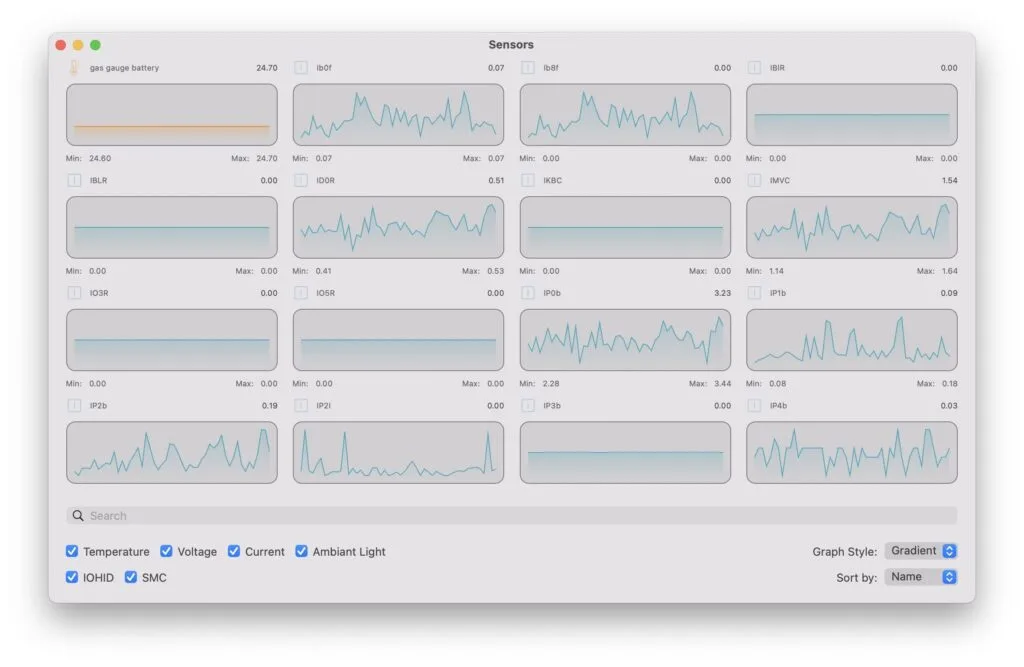Screen dimensions: 1024x667
Task: Select the Ib8f sensor graph
Action: [x=625, y=114]
